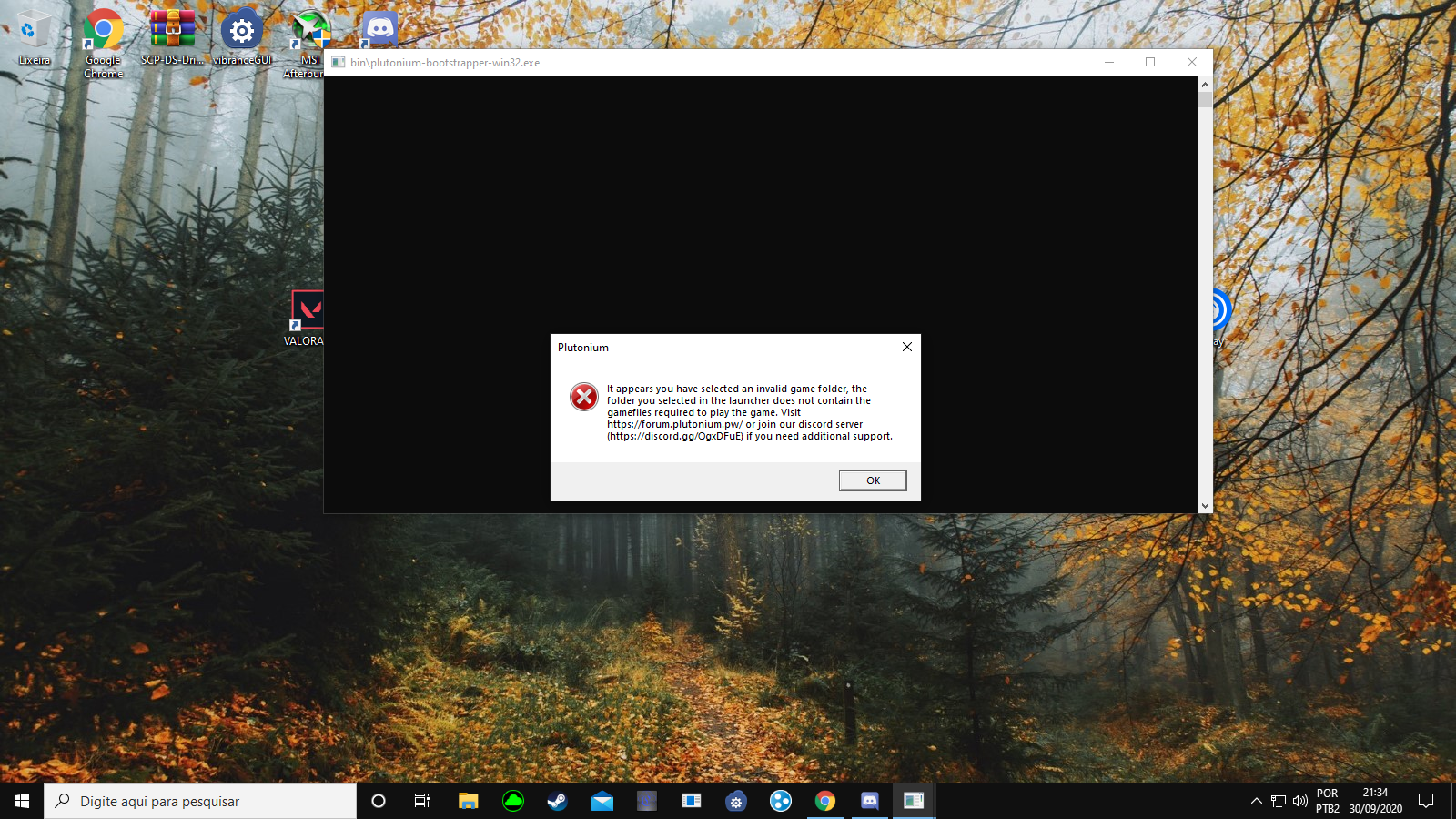Open the Mail app in the taskbar
The image size is (1456, 819).
click(602, 801)
